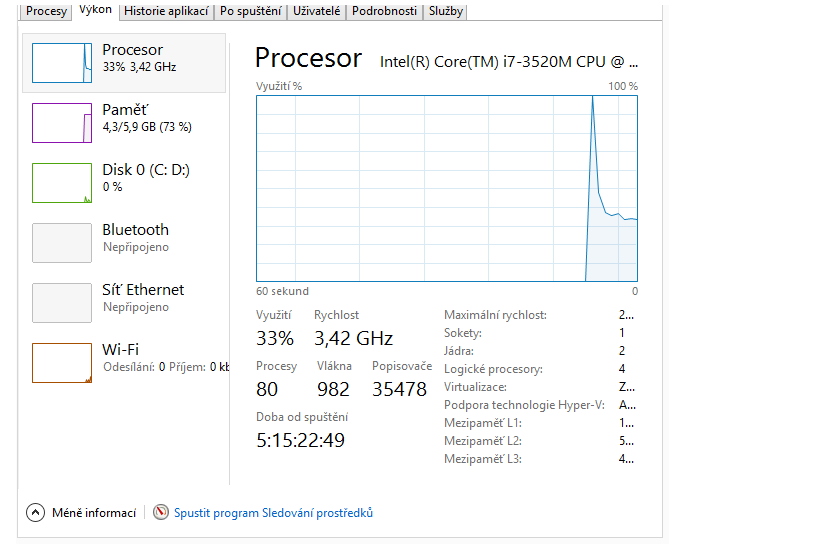Viewport: 819px width, 544px height.
Task: Open the Historie aplikací tab
Action: pyautogui.click(x=166, y=12)
